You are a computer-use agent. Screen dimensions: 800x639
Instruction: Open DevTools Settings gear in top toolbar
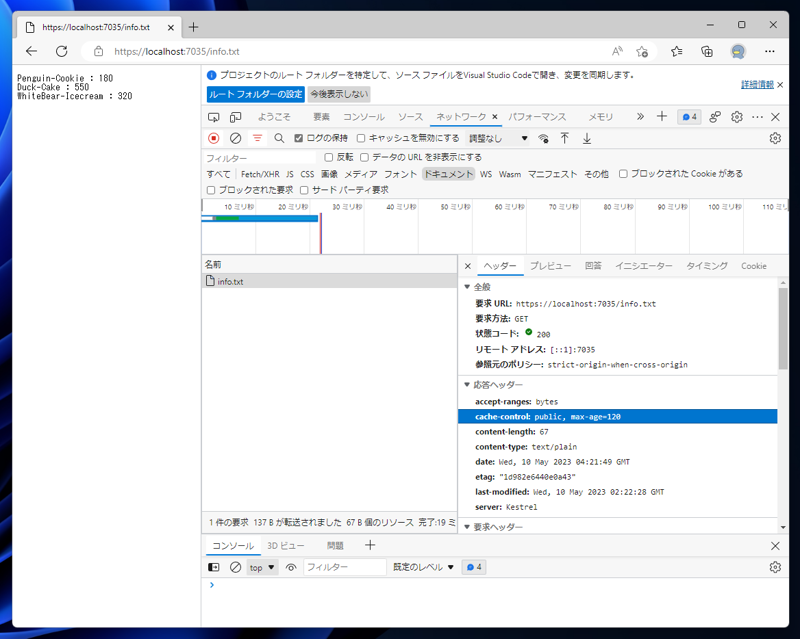[737, 117]
